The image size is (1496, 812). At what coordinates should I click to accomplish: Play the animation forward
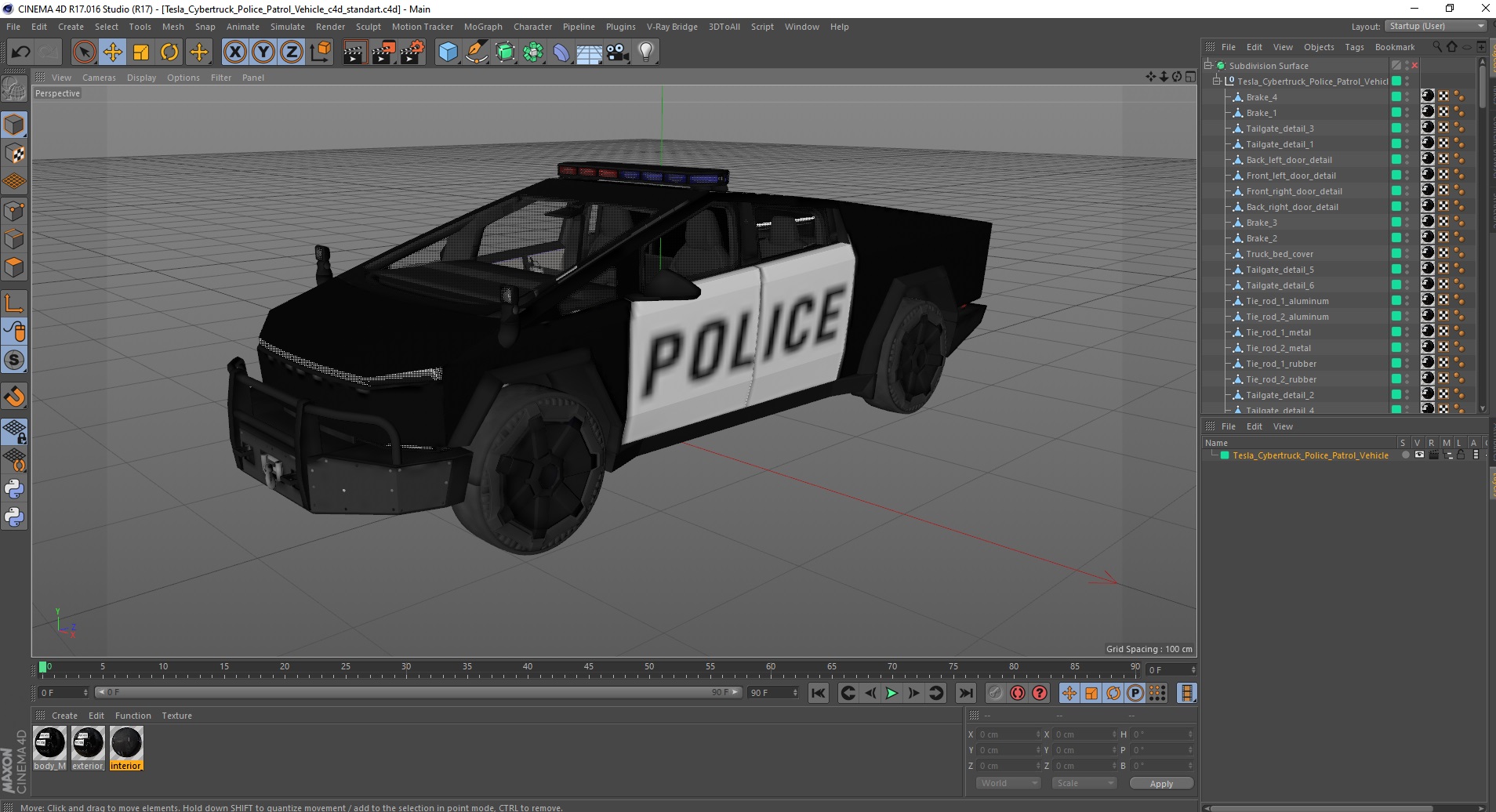click(x=891, y=693)
